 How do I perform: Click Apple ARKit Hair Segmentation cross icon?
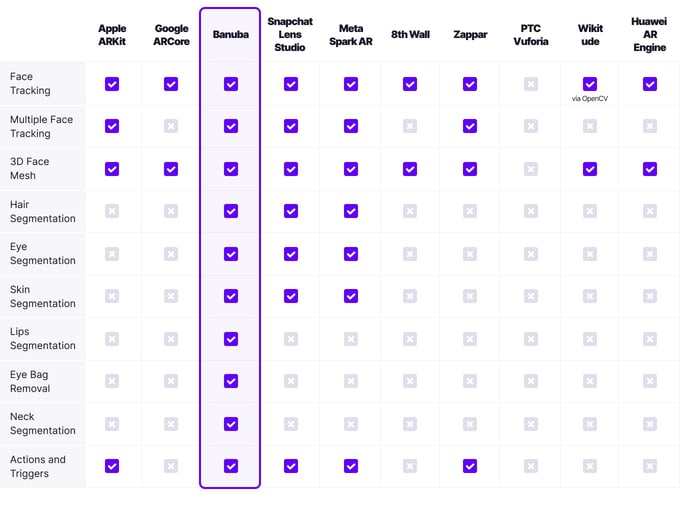pos(112,211)
